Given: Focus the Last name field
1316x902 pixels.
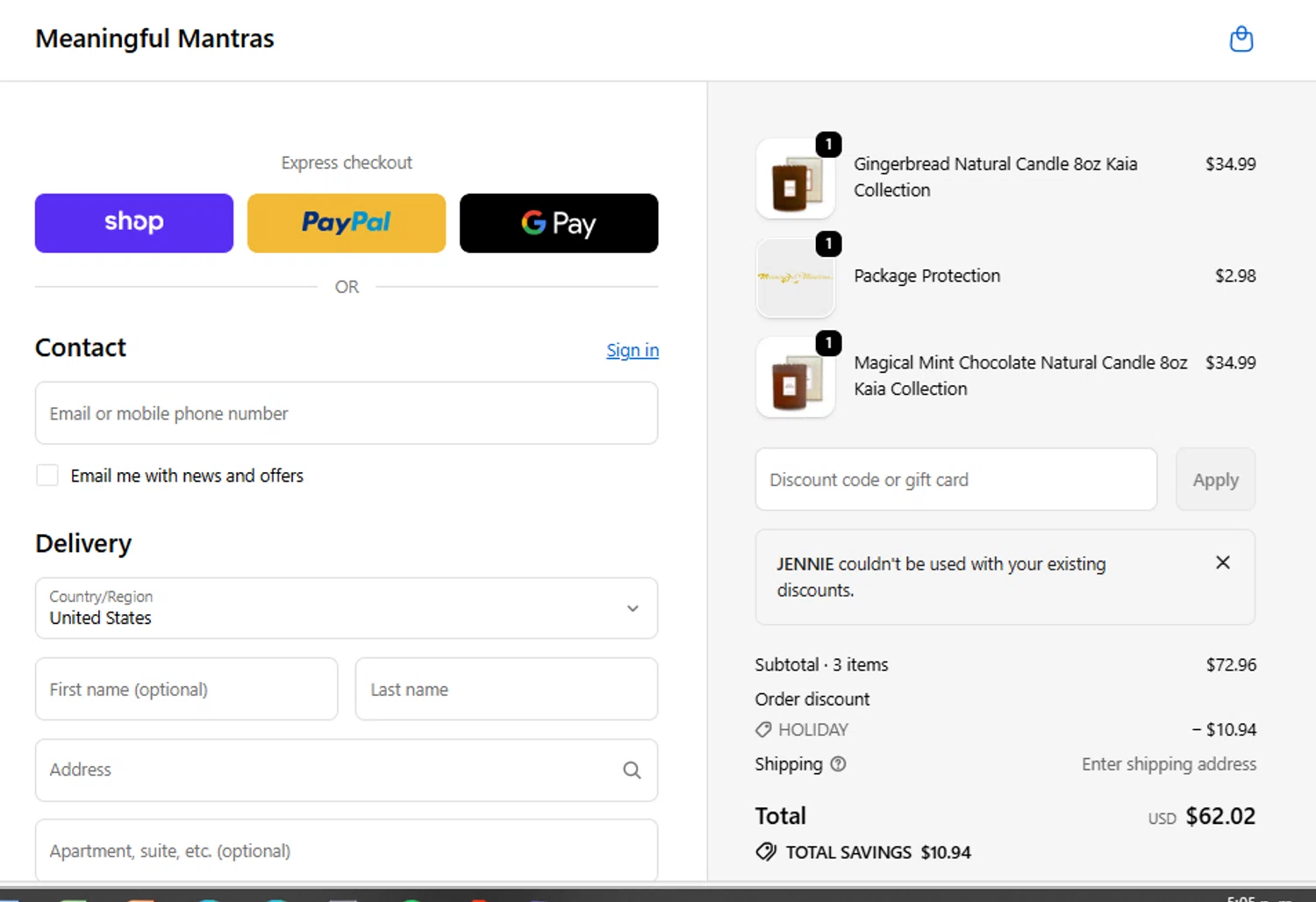Looking at the screenshot, I should pos(506,689).
